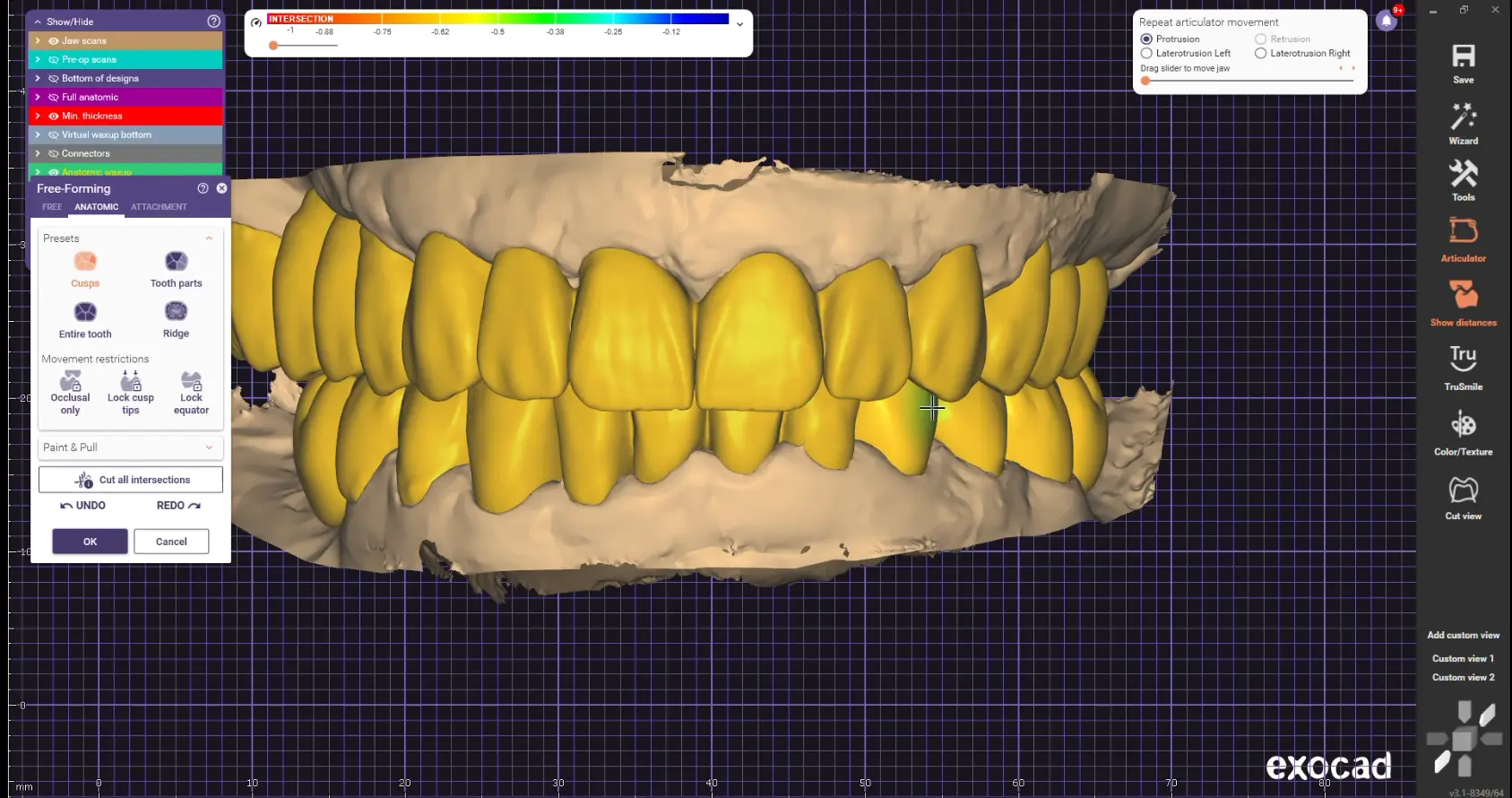Toggle Show distances
The width and height of the screenshot is (1512, 798).
[1463, 302]
